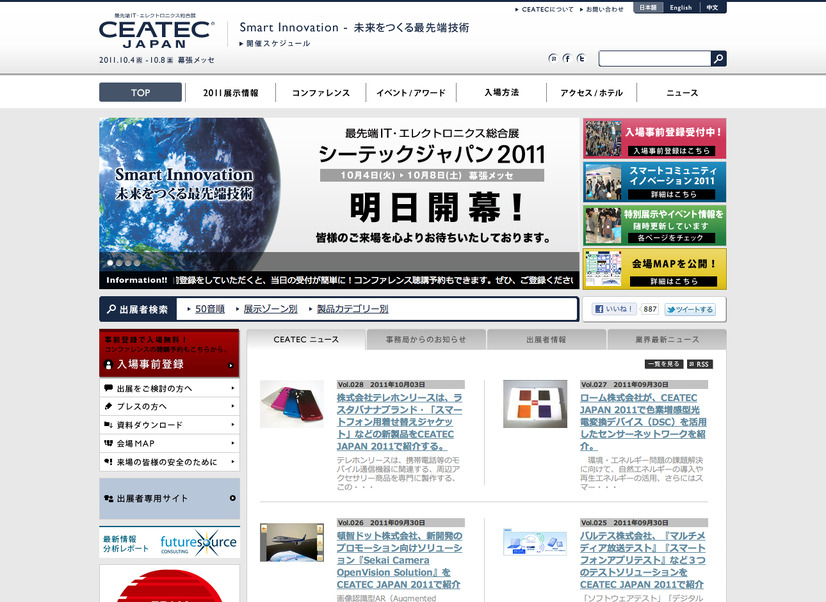Open the Facebook icon in header

(567, 58)
